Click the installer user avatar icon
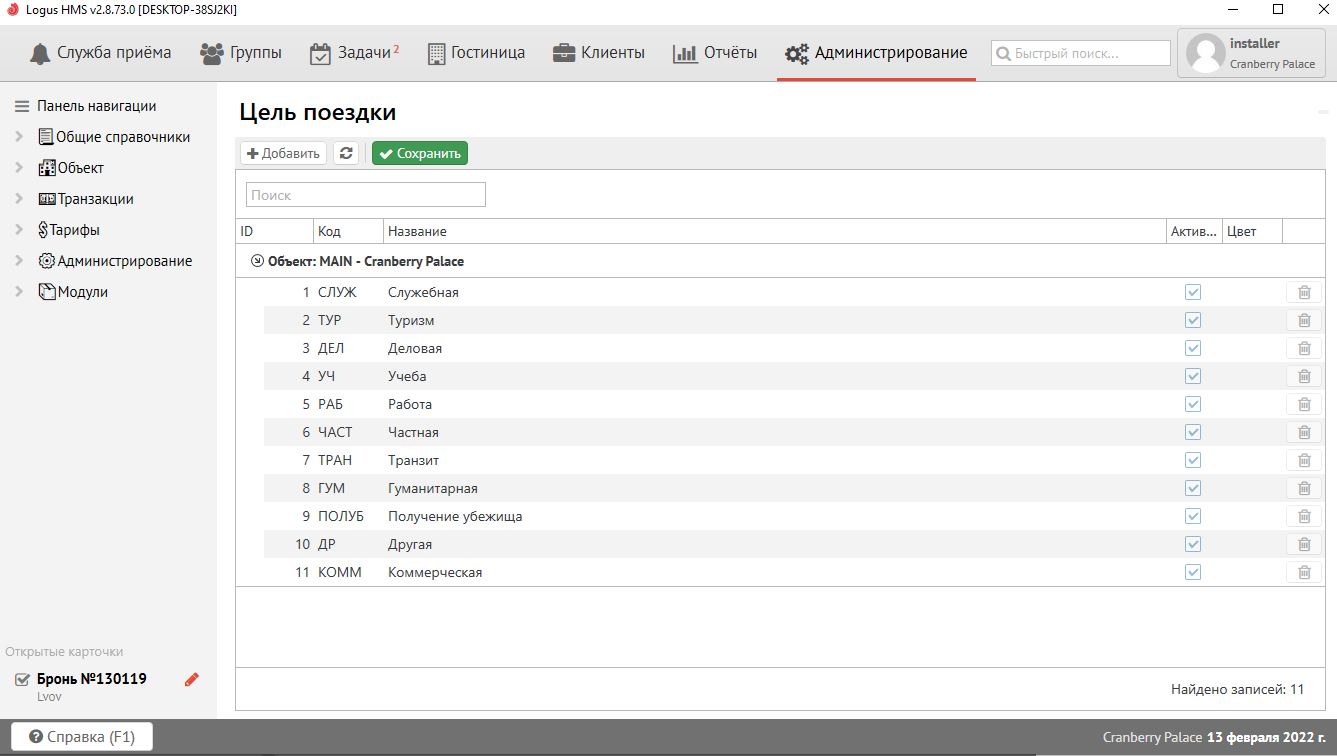 coord(1206,53)
